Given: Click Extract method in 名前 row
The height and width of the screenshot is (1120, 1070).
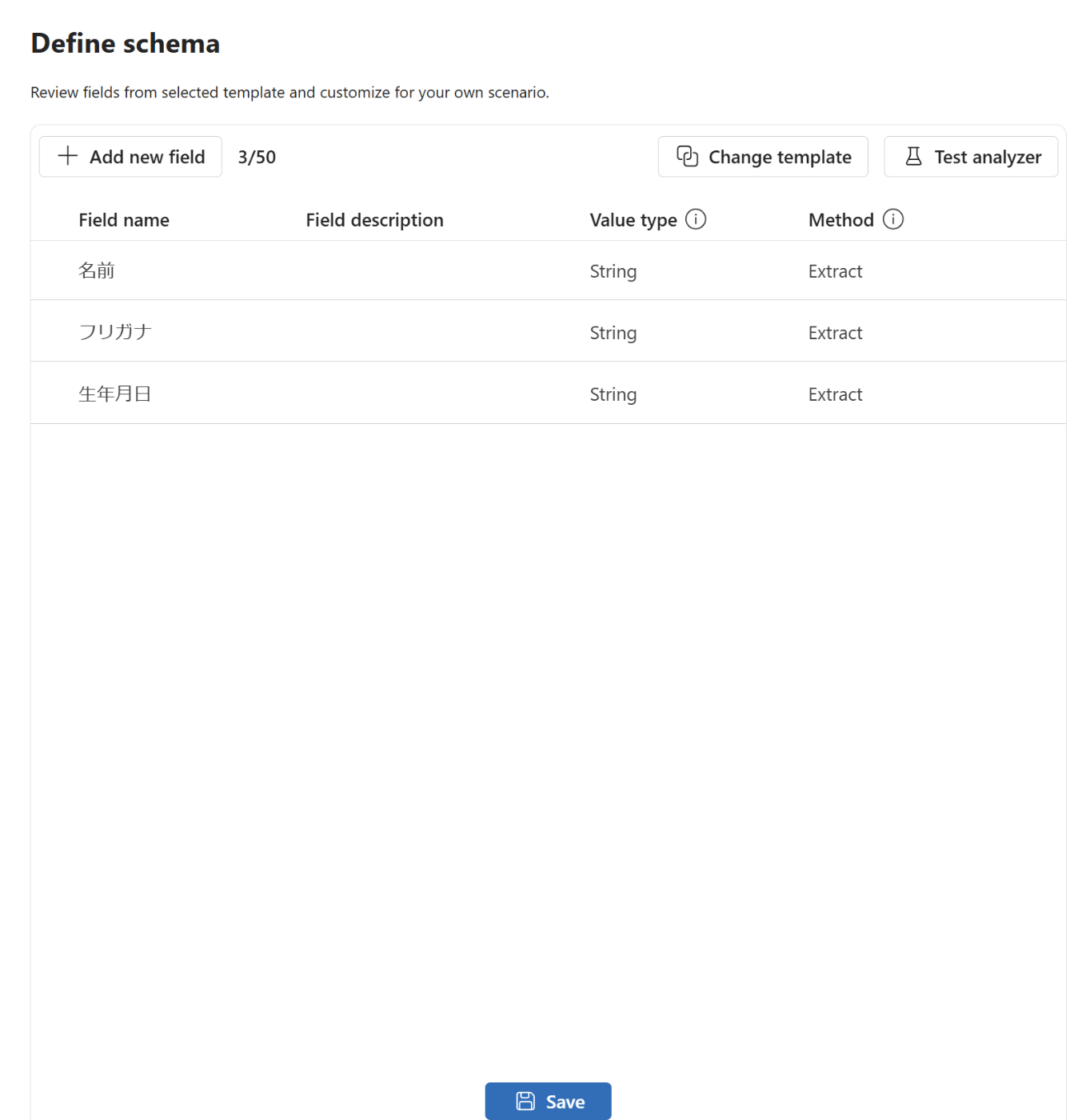Looking at the screenshot, I should pyautogui.click(x=835, y=271).
